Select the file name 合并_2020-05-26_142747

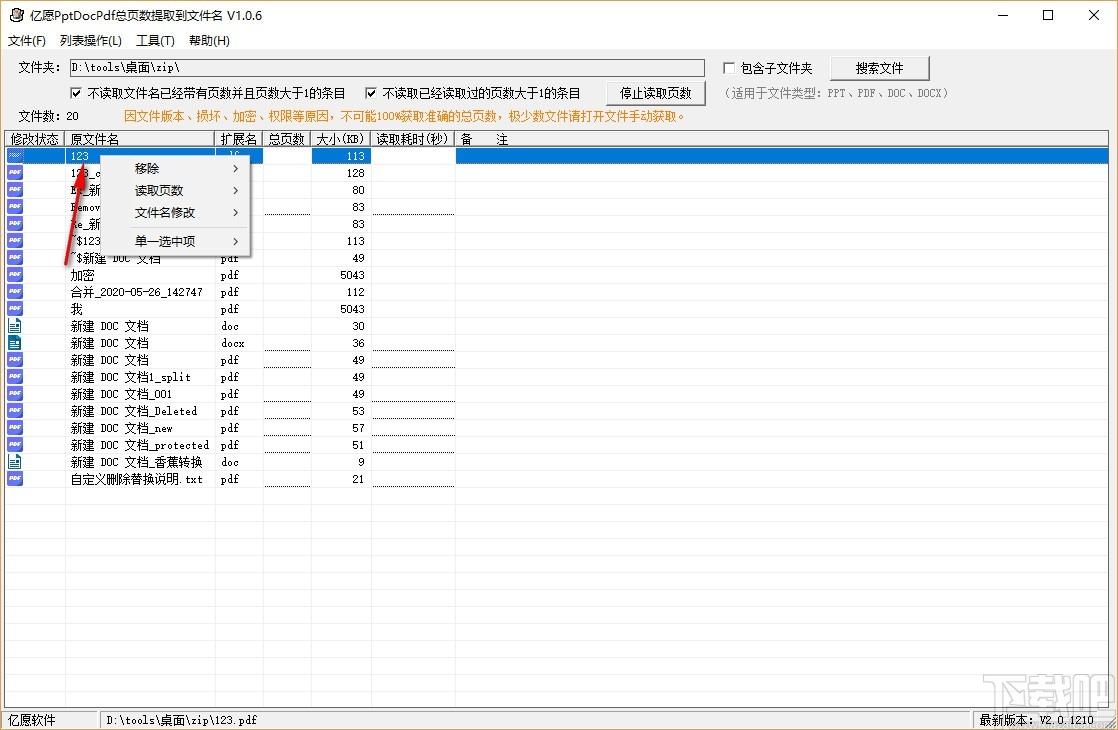[x=136, y=292]
